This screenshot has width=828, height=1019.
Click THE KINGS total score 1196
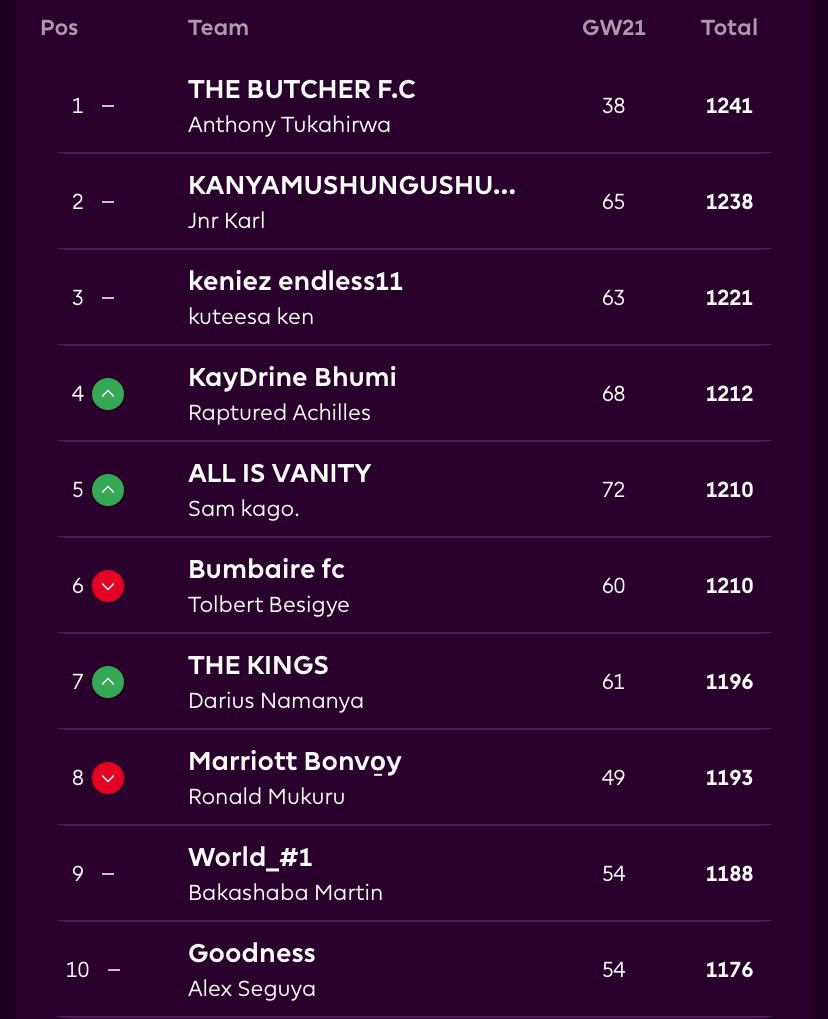(x=729, y=682)
